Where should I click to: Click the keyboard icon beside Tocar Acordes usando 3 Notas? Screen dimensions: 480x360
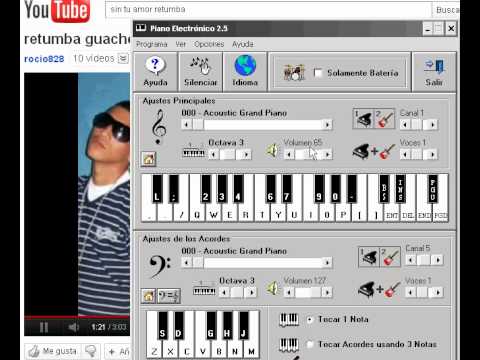click(x=289, y=345)
